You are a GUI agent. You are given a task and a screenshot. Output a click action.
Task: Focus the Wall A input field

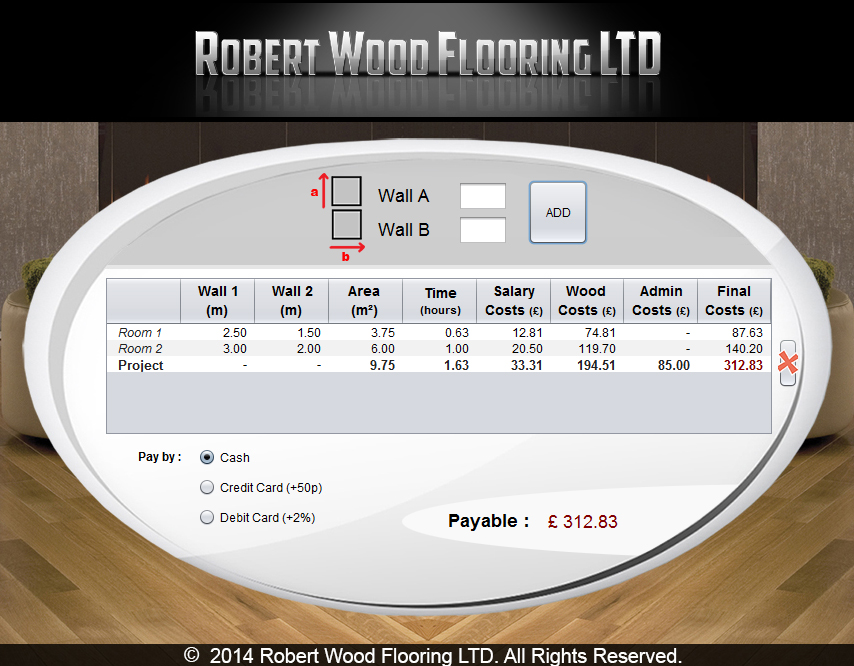pyautogui.click(x=482, y=196)
